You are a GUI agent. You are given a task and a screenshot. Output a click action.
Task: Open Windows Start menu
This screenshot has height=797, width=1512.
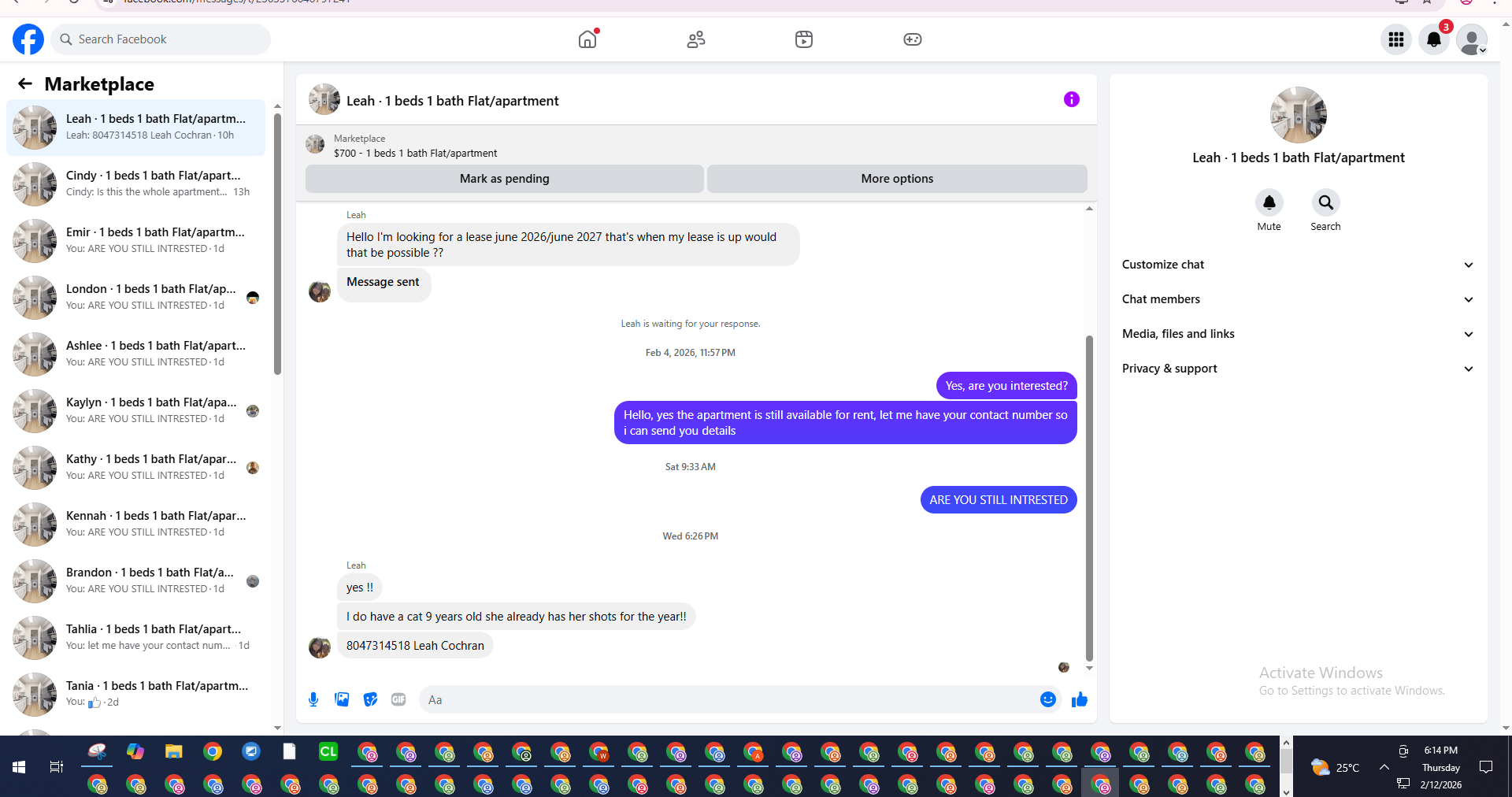(19, 766)
